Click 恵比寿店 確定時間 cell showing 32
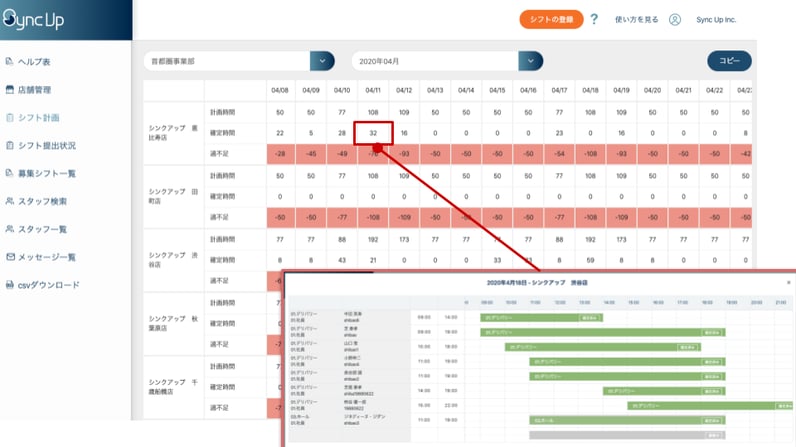The height and width of the screenshot is (447, 796). coord(373,133)
